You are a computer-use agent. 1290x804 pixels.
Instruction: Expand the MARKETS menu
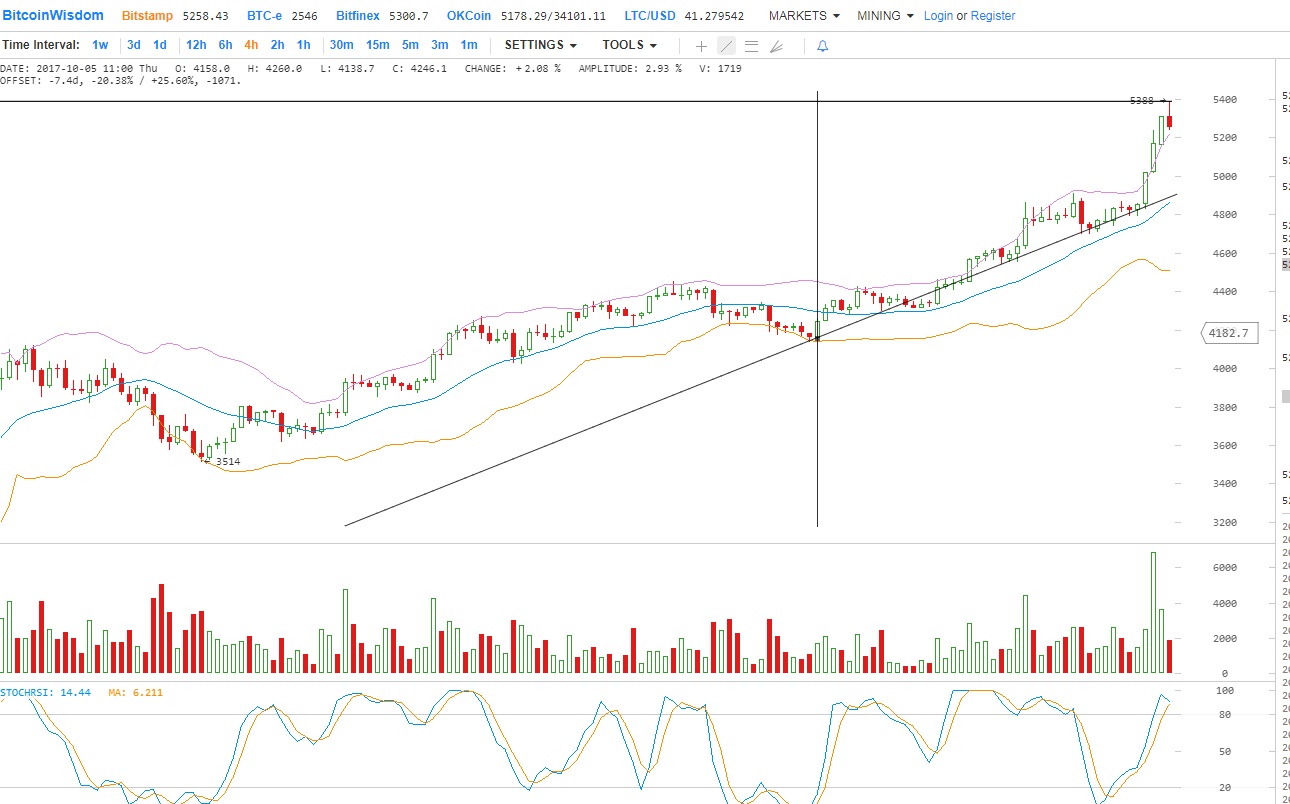pyautogui.click(x=803, y=16)
